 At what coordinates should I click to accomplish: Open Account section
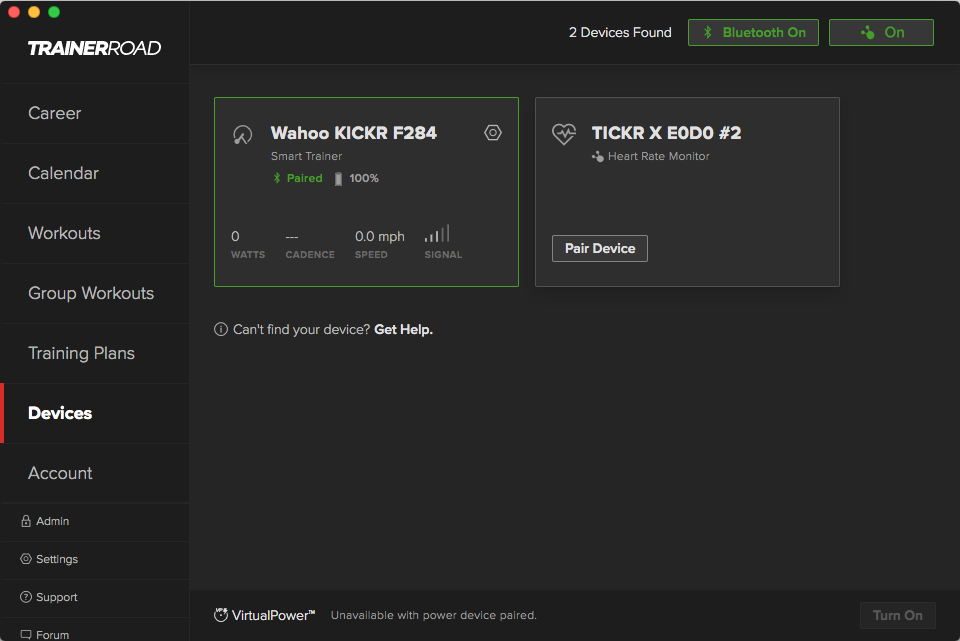point(95,473)
